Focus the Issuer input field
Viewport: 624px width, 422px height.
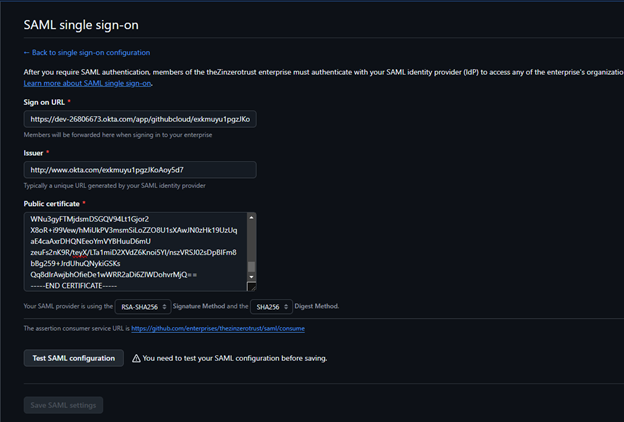140,170
